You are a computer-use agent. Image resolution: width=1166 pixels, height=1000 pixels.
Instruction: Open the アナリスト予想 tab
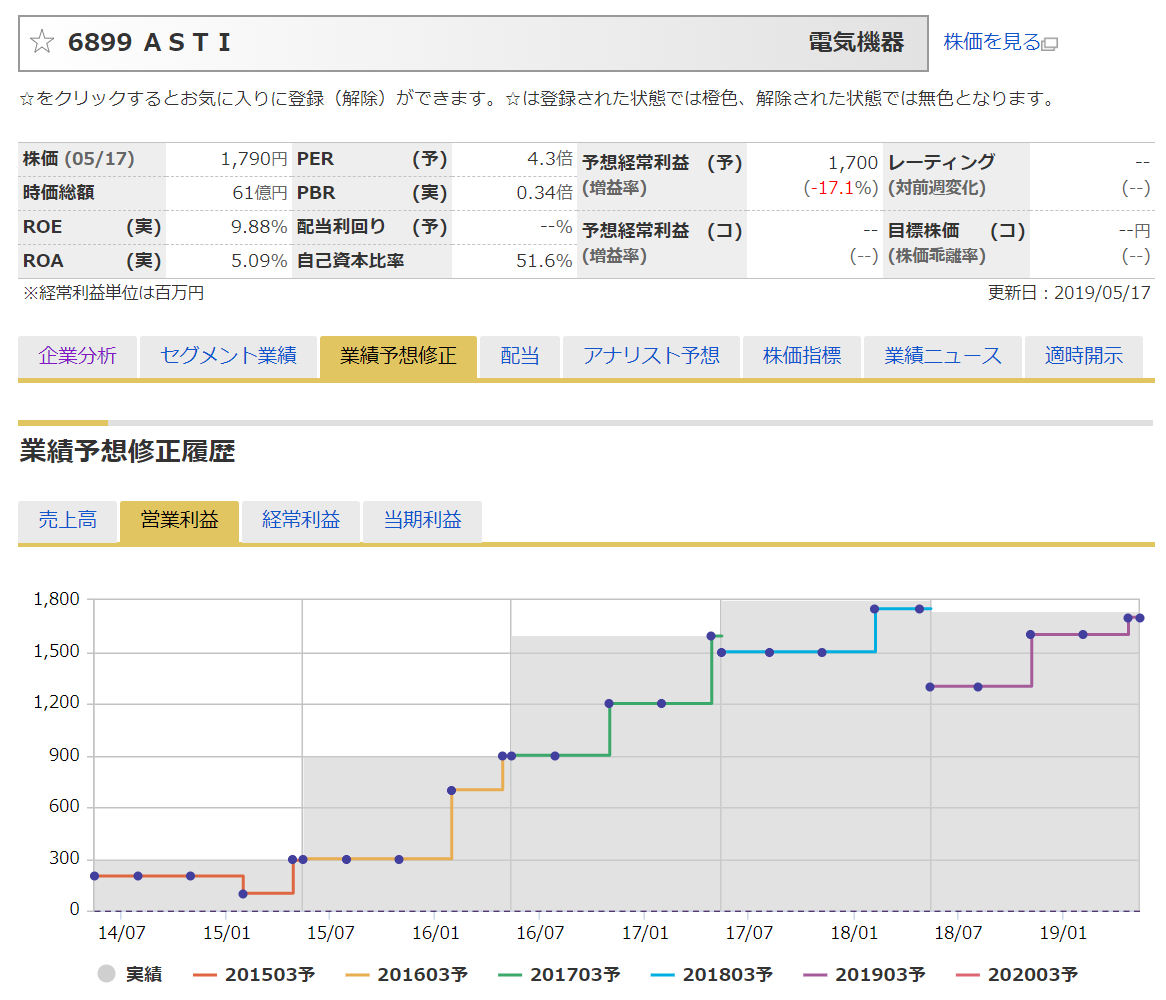point(651,356)
